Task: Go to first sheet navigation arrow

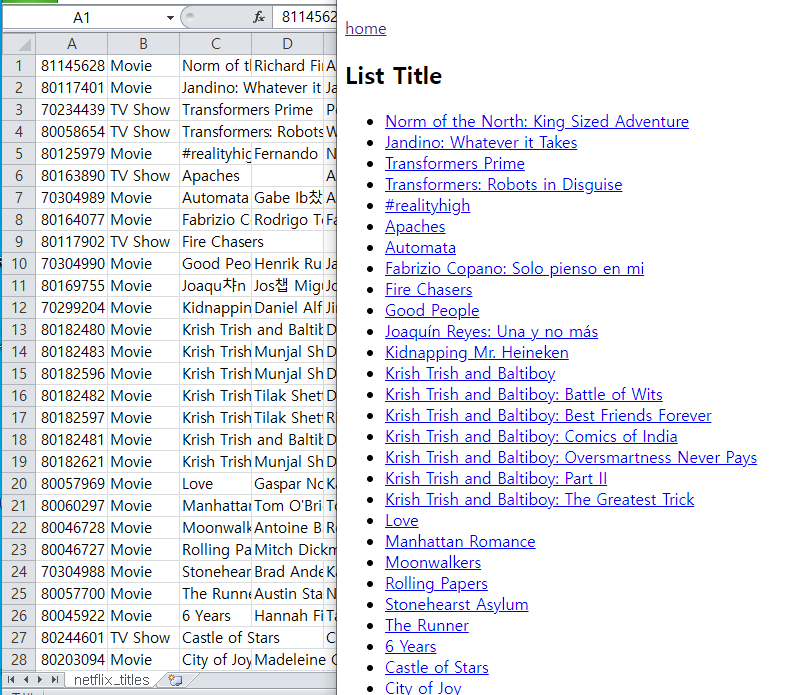Action: coord(11,680)
